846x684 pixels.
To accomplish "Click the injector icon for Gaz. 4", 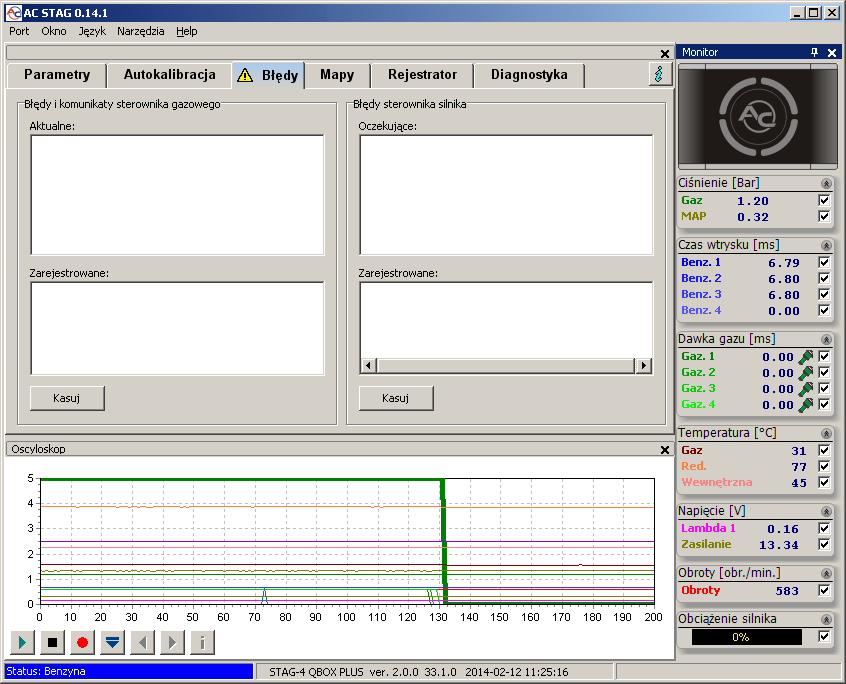I will click(x=806, y=405).
